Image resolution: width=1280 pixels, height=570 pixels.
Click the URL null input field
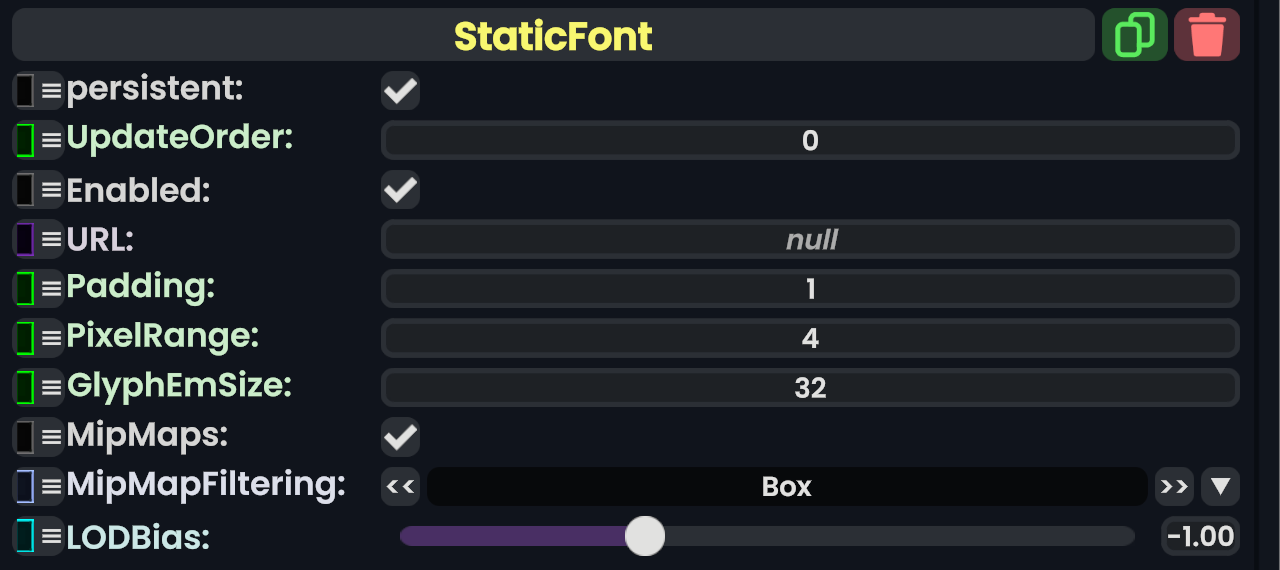pyautogui.click(x=810, y=240)
